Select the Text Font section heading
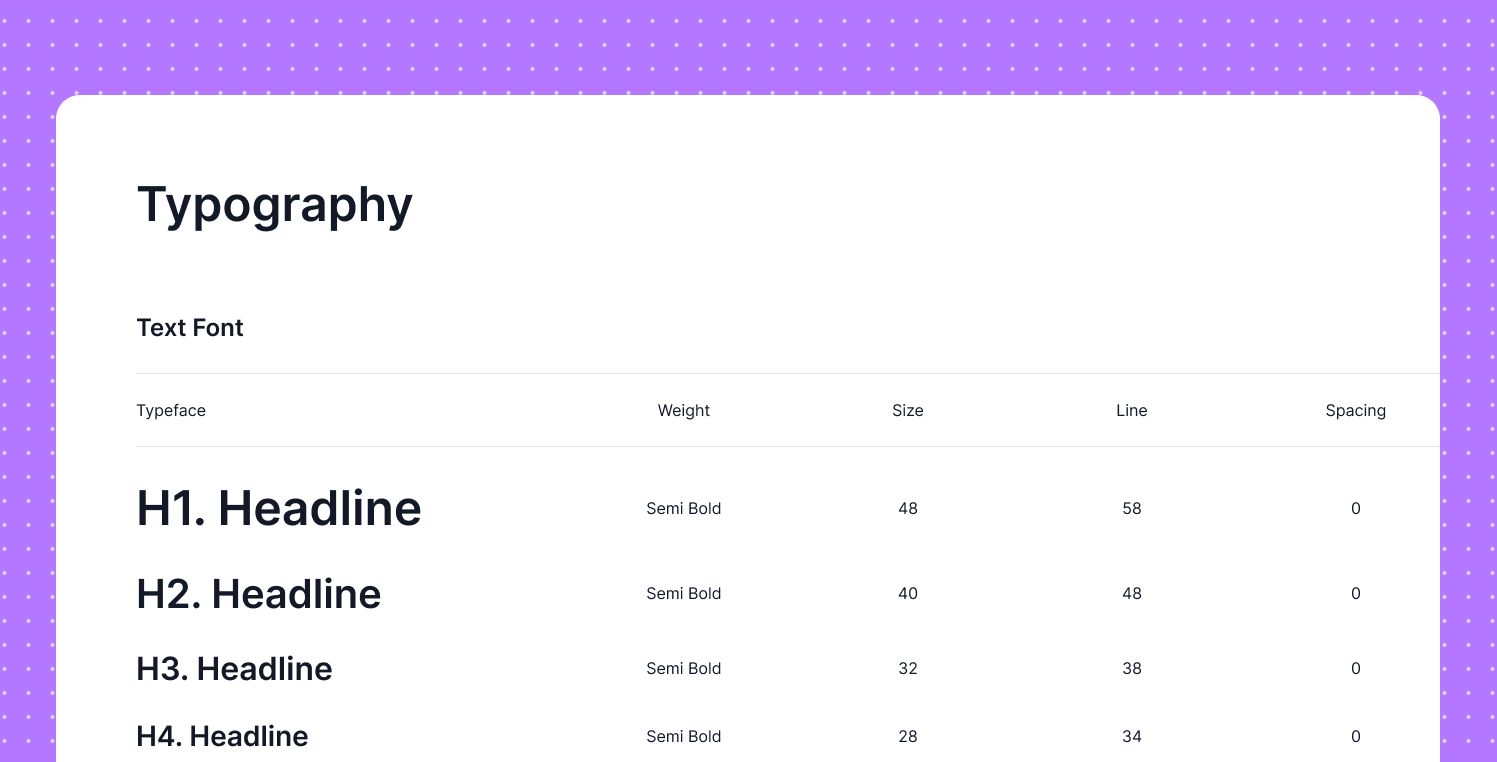Screen dimensions: 1497x762 (x=190, y=328)
